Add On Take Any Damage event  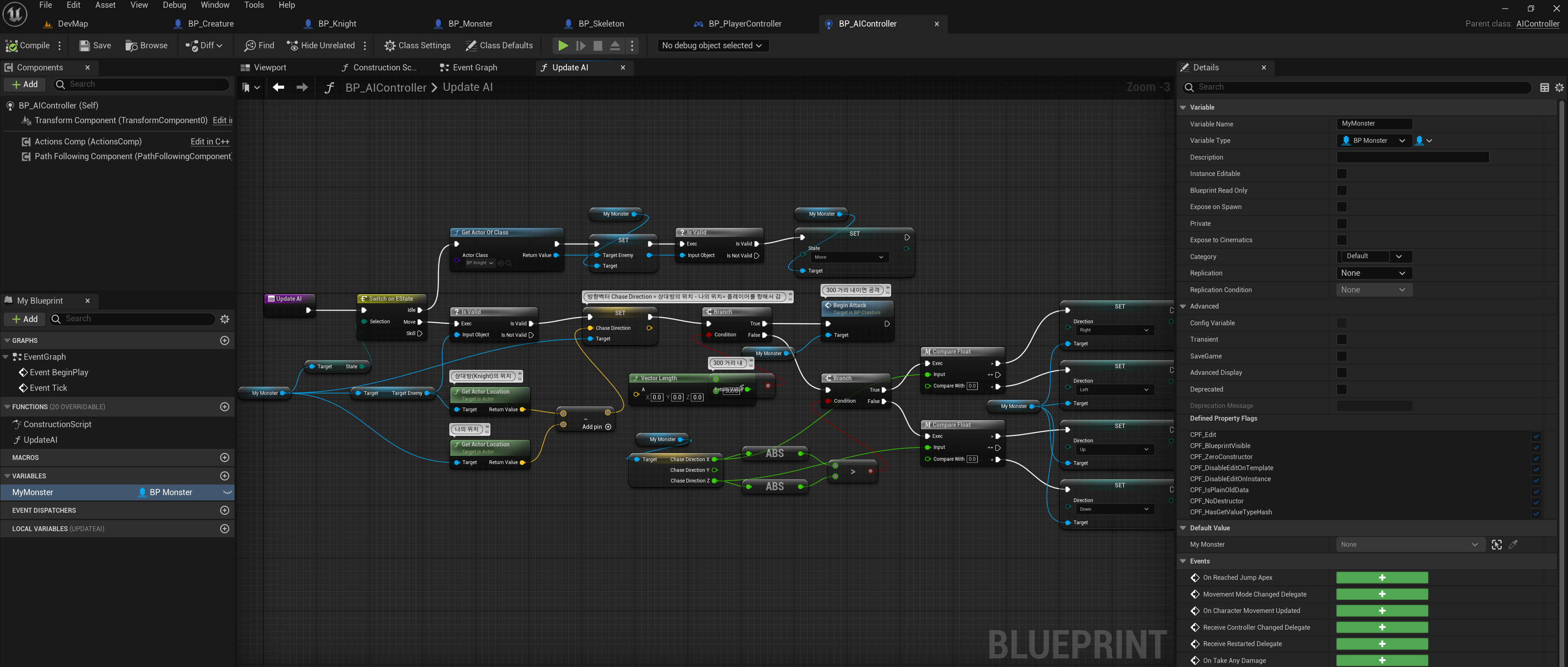[1381, 661]
